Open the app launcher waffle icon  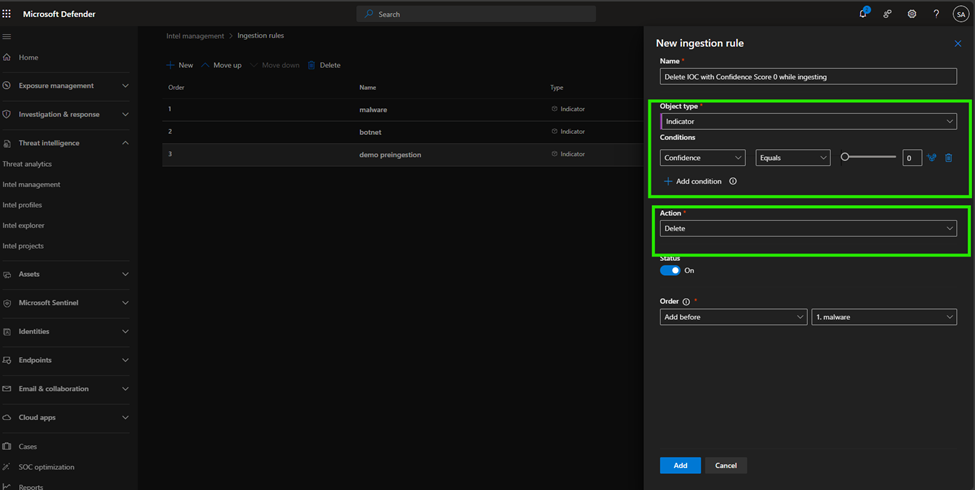[7, 14]
